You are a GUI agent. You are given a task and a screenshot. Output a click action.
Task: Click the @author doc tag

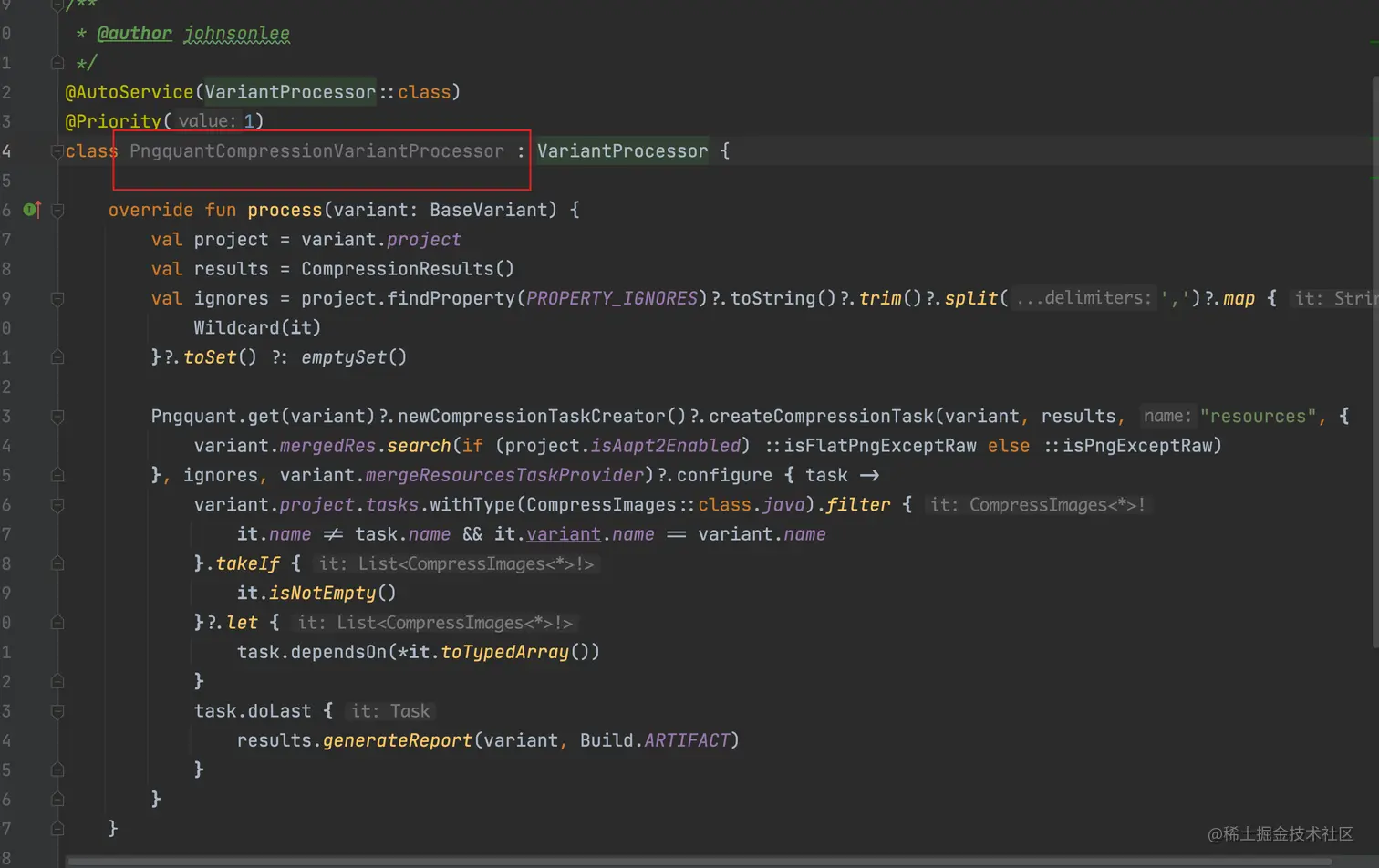point(134,34)
